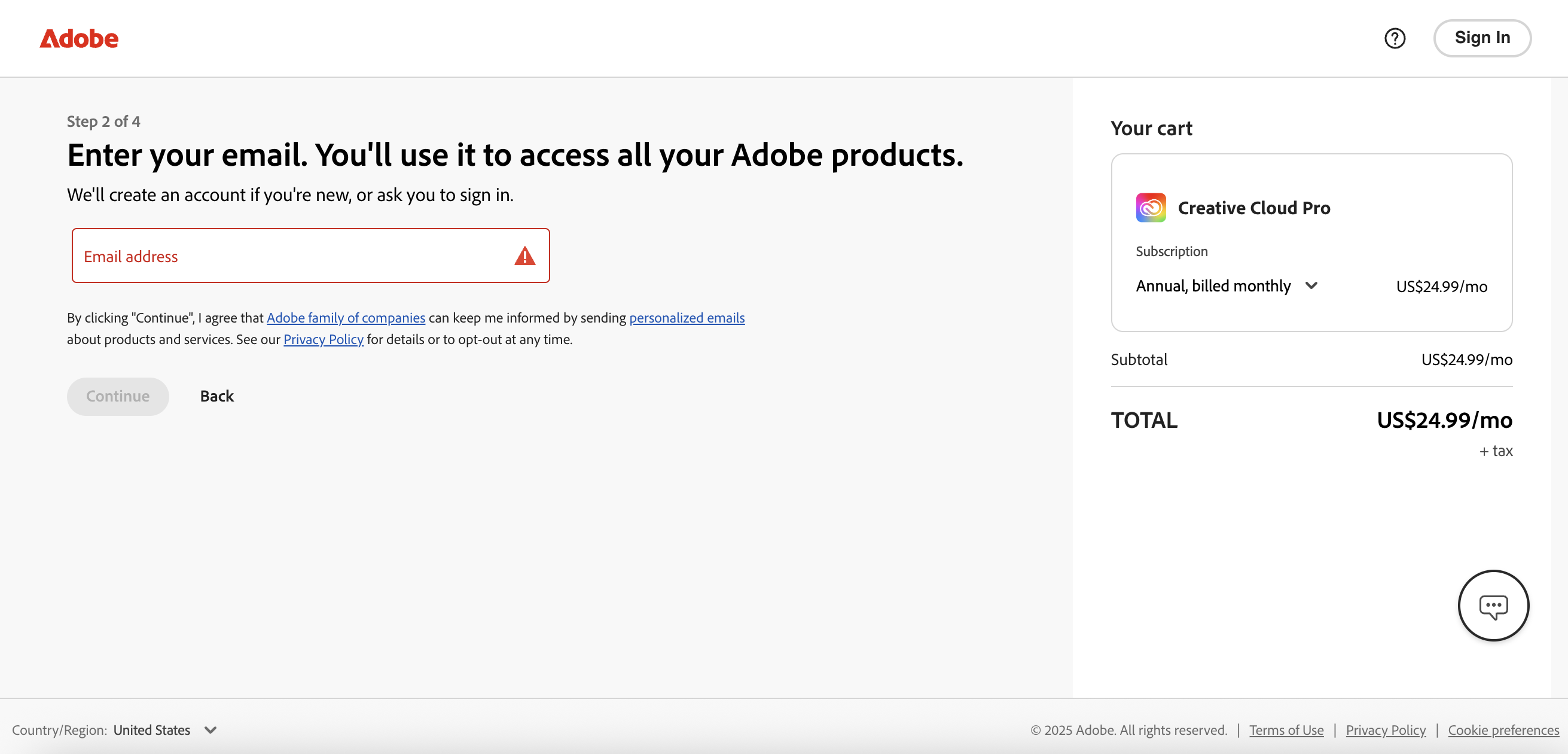Click the Creative Cloud Pro app icon
Image resolution: width=1568 pixels, height=754 pixels.
[1150, 208]
